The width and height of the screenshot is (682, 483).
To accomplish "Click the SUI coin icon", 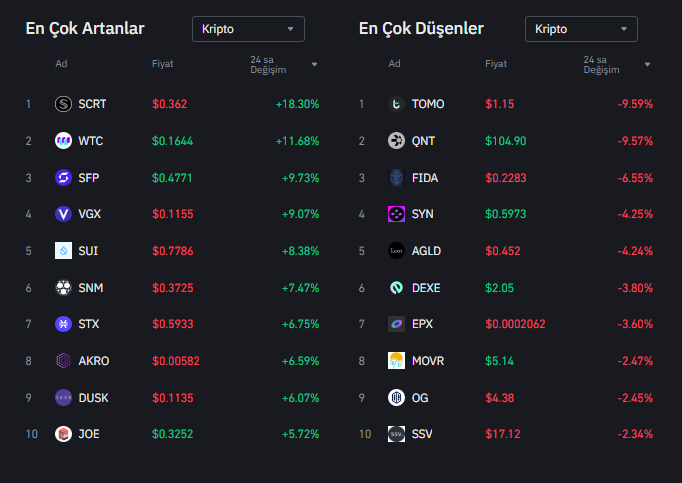I will point(64,251).
